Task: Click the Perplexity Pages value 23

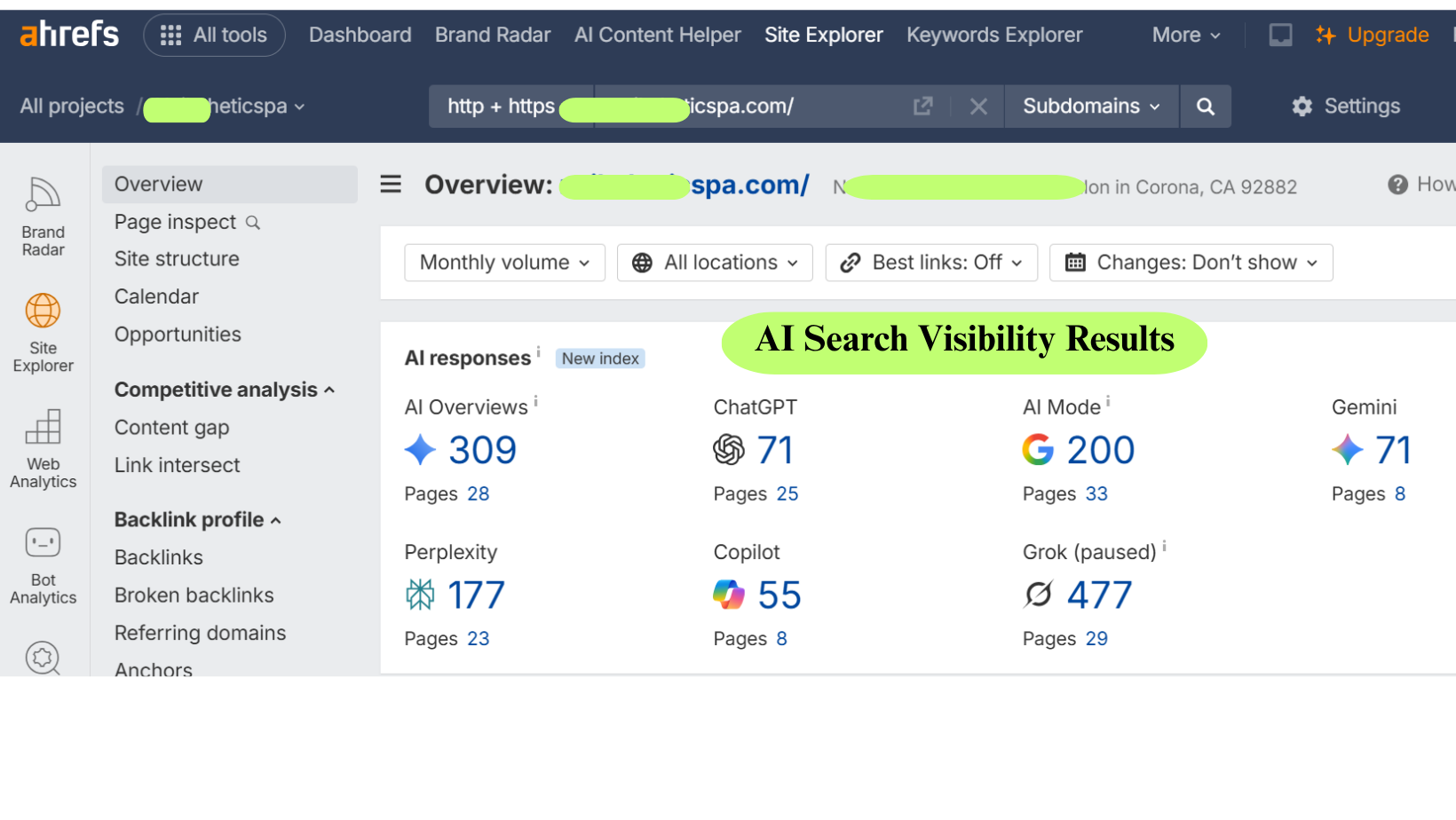Action: 479,639
